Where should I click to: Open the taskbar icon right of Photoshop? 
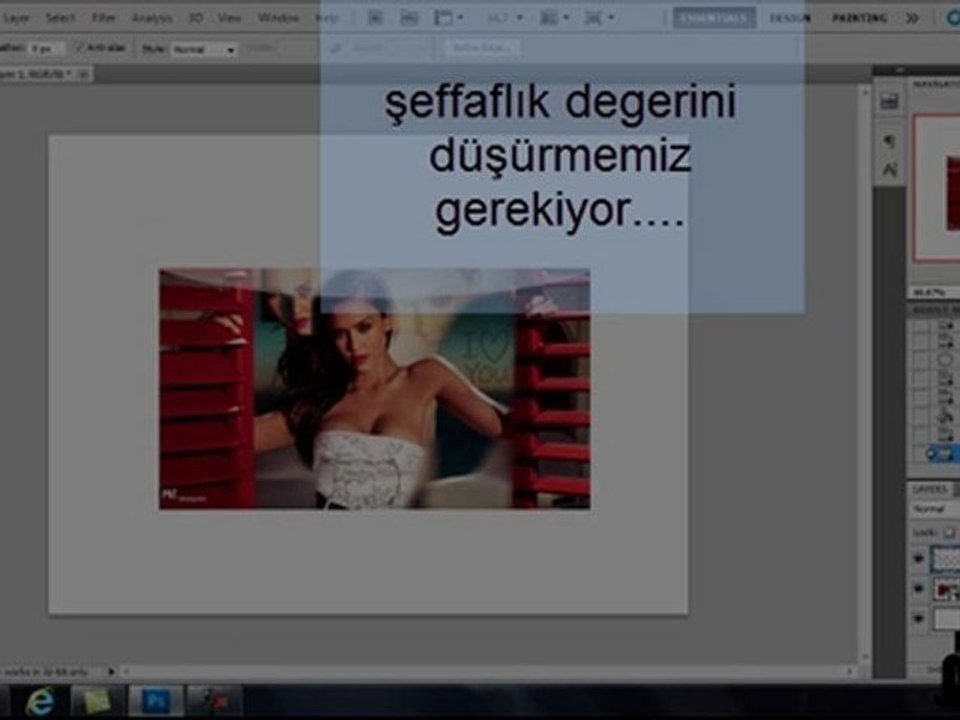click(x=214, y=701)
